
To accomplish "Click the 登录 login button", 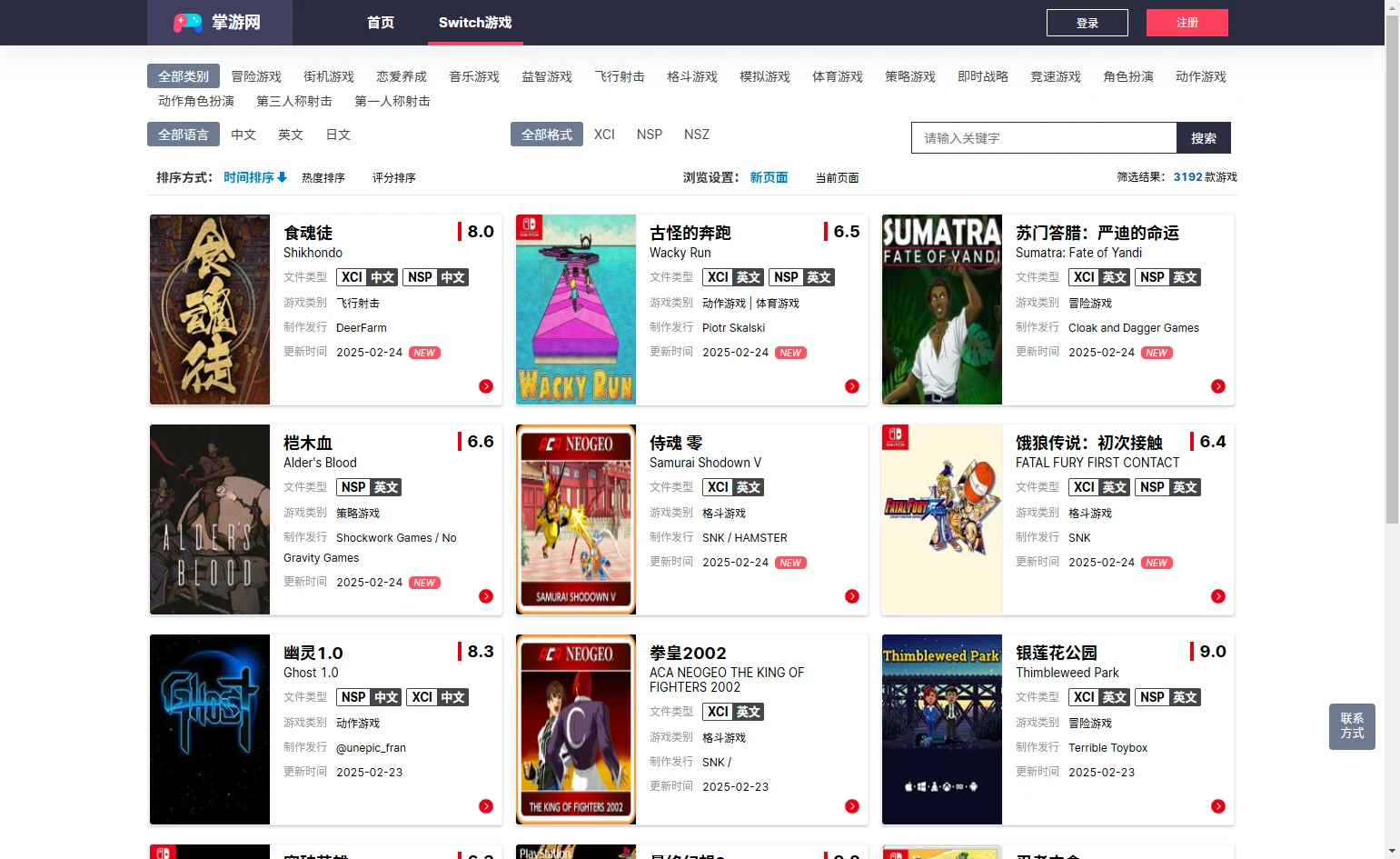I will pos(1087,23).
